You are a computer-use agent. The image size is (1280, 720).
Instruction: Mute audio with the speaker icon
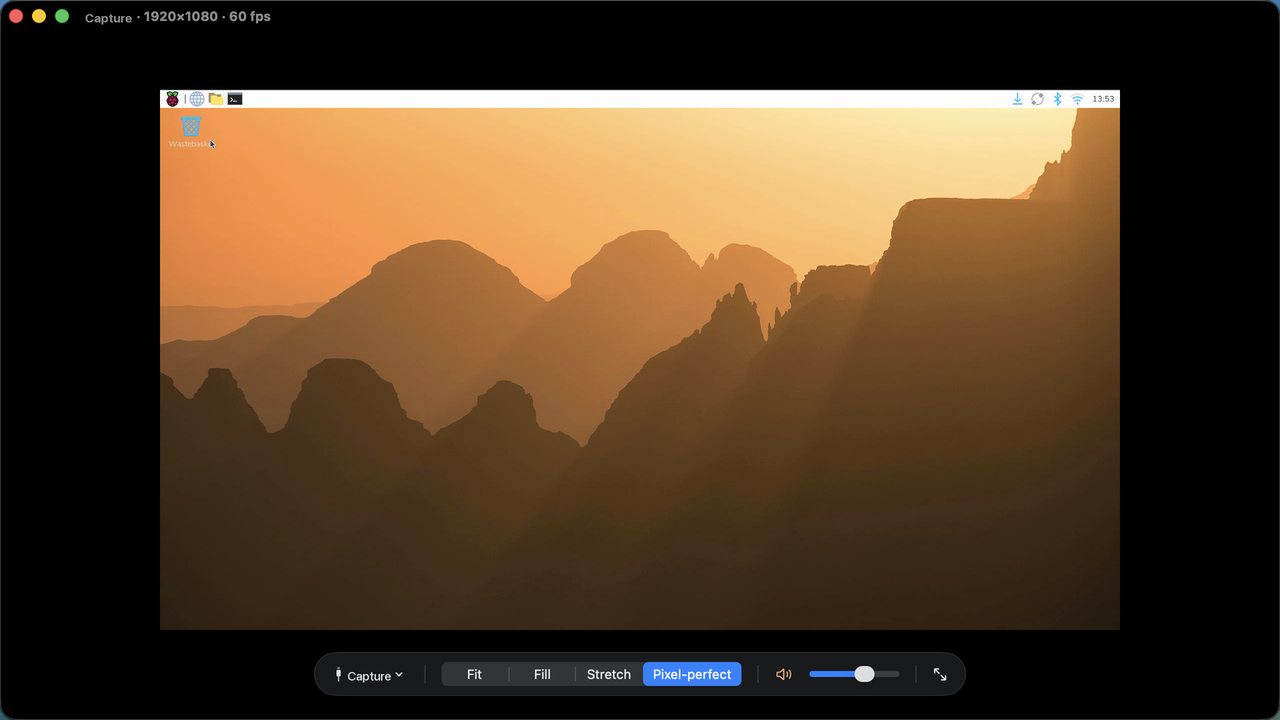pos(783,674)
